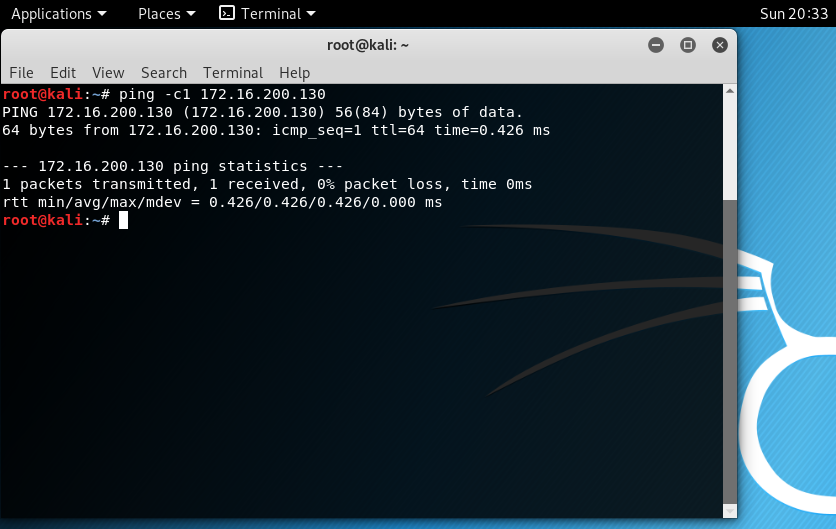The height and width of the screenshot is (529, 836).
Task: Click the scrollbar up arrow
Action: 730,91
